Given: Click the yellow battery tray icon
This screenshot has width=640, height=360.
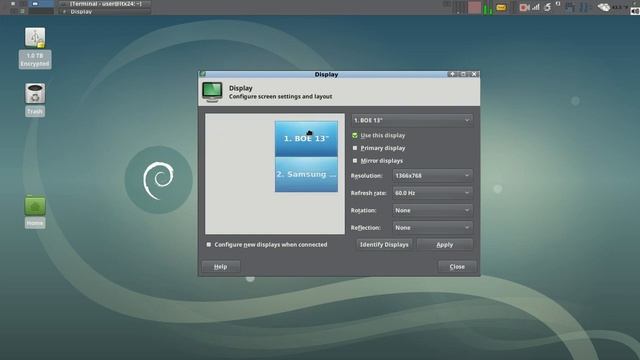Looking at the screenshot, I should pos(501,7).
